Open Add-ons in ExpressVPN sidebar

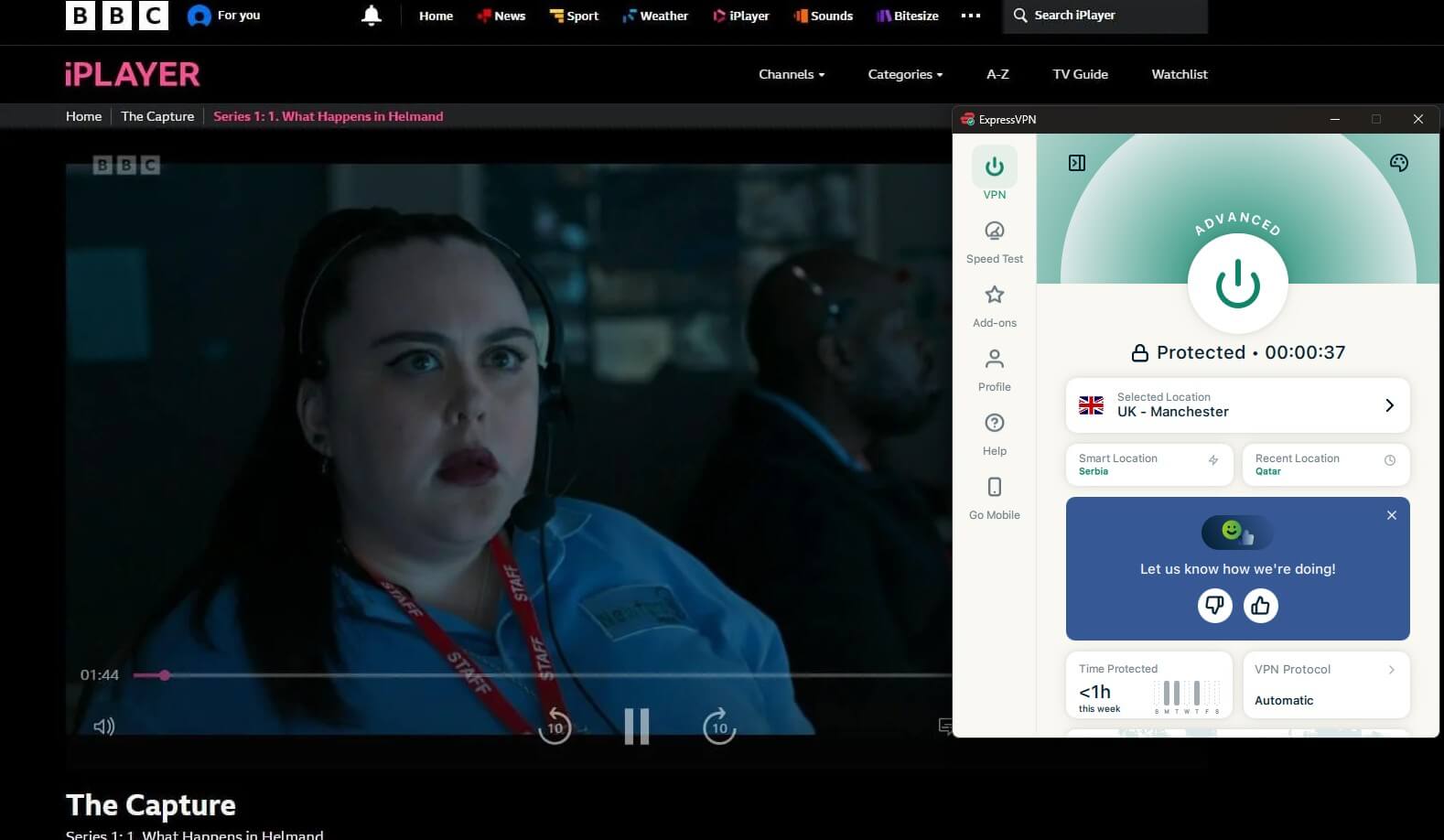[995, 307]
